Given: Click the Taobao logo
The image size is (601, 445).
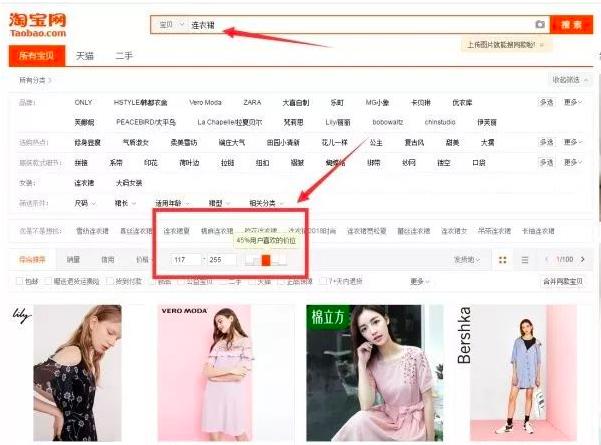Looking at the screenshot, I should (x=38, y=25).
